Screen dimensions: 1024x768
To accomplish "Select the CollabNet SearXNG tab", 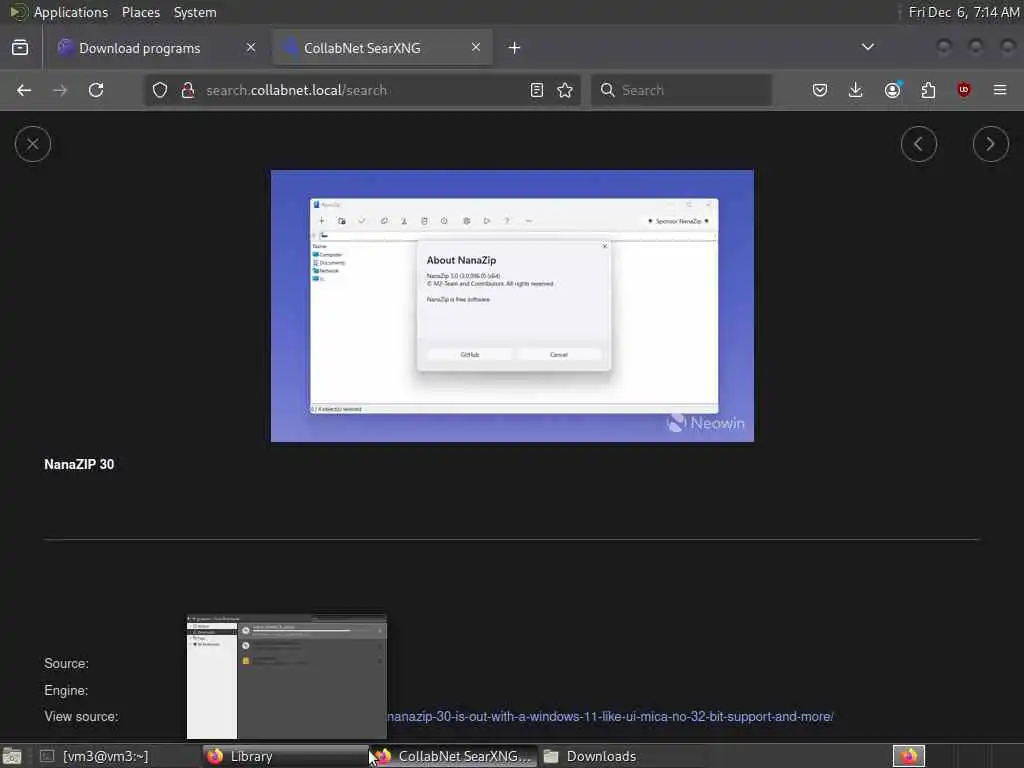I will 383,48.
